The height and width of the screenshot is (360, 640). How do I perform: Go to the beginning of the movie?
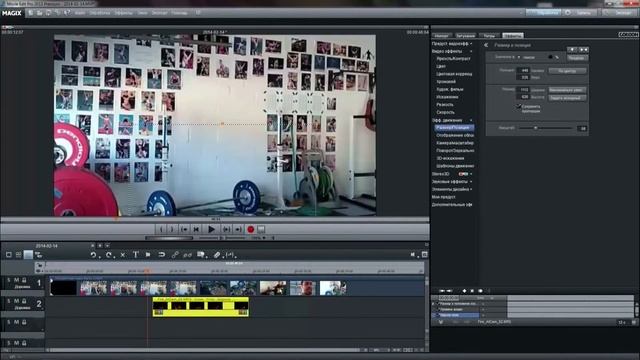coord(197,229)
